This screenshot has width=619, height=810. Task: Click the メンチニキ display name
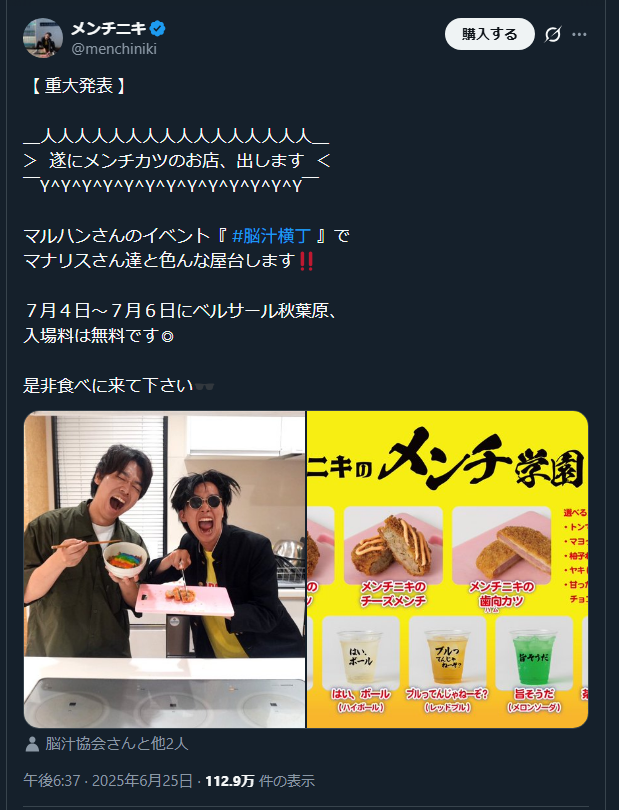109,28
